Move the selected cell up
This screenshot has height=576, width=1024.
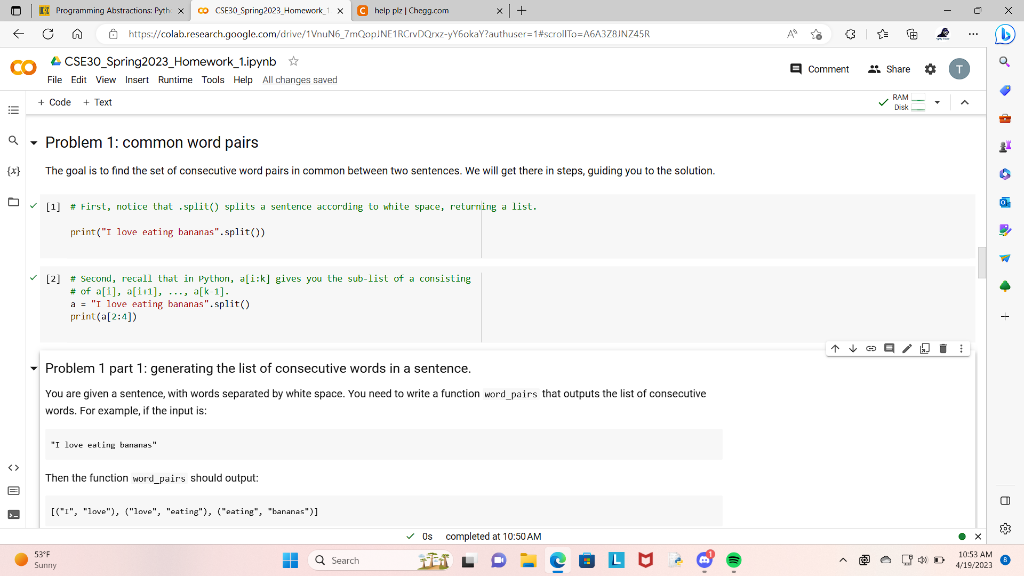coord(835,348)
